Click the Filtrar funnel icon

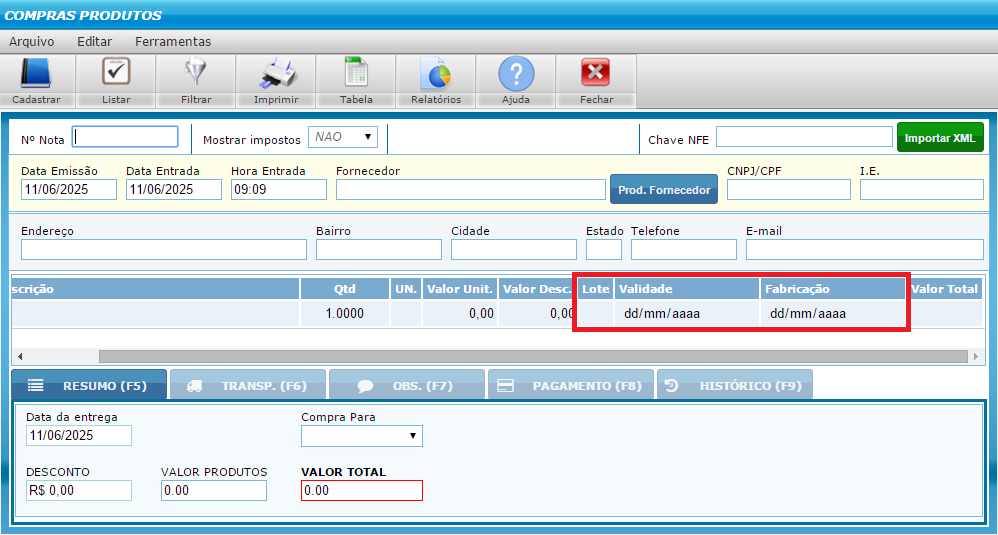click(196, 74)
